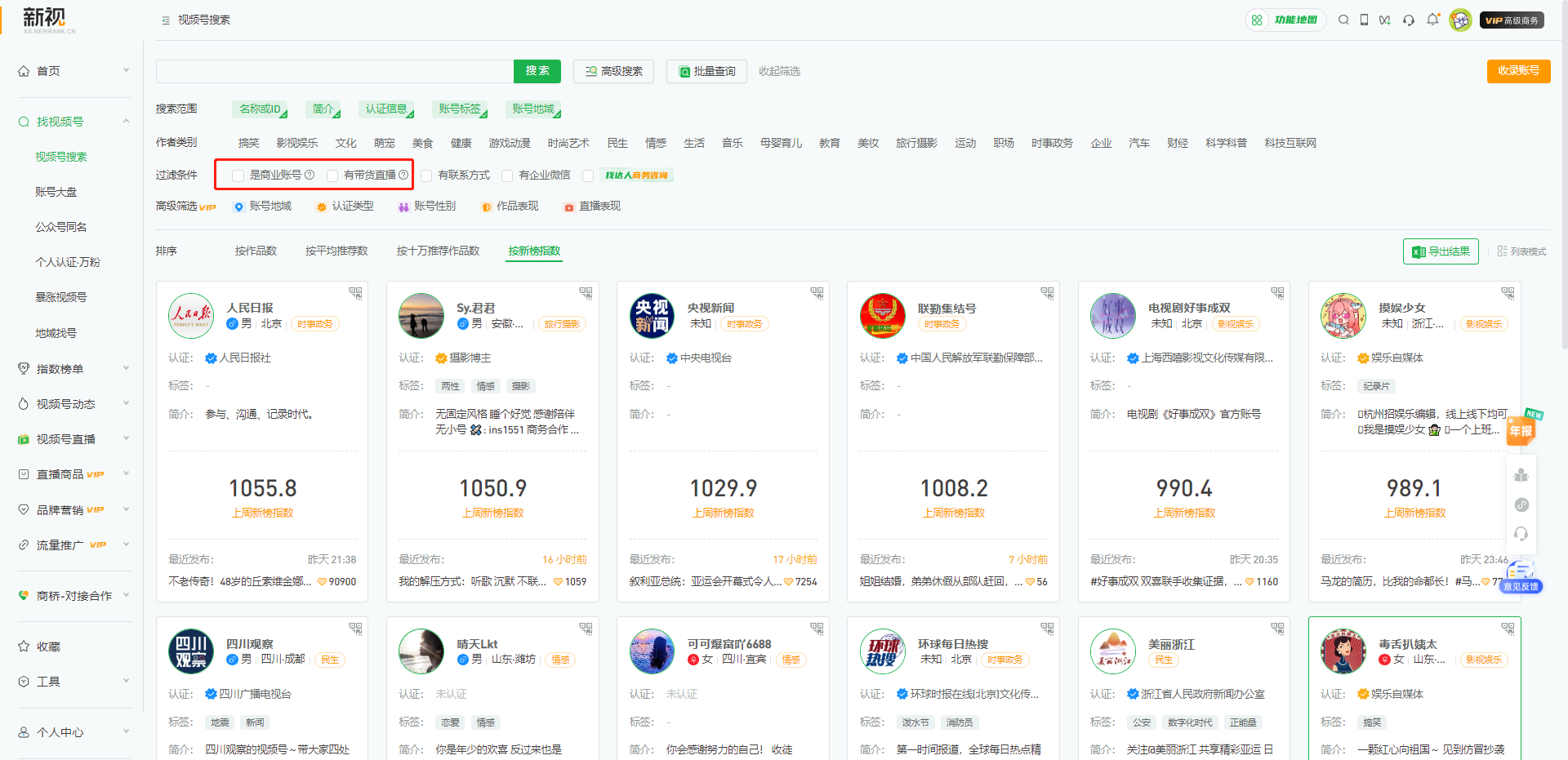1568x760 pixels.
Task: Open 批量查询 batch query
Action: tap(706, 71)
